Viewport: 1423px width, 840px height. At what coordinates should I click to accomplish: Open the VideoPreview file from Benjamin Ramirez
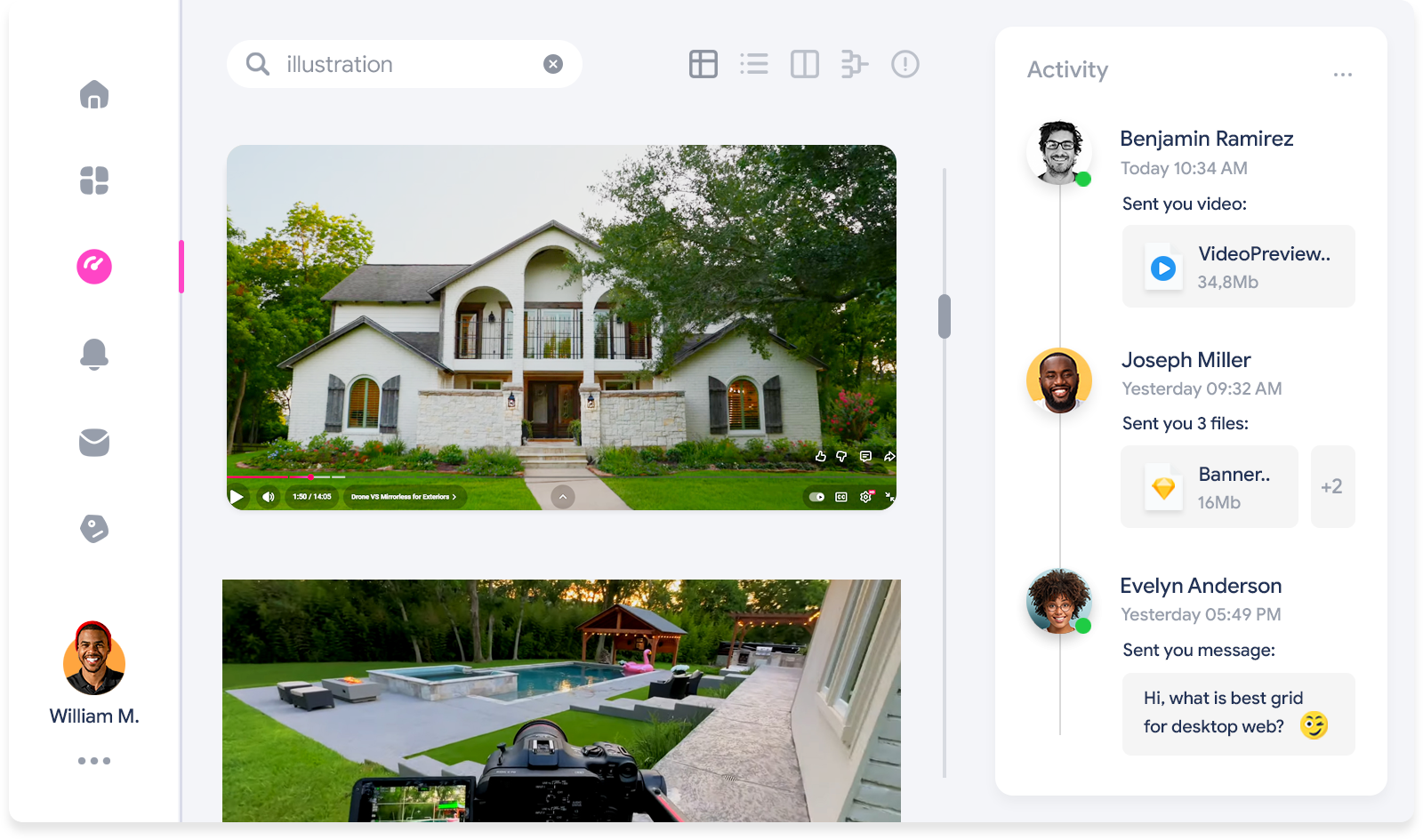pos(1238,267)
